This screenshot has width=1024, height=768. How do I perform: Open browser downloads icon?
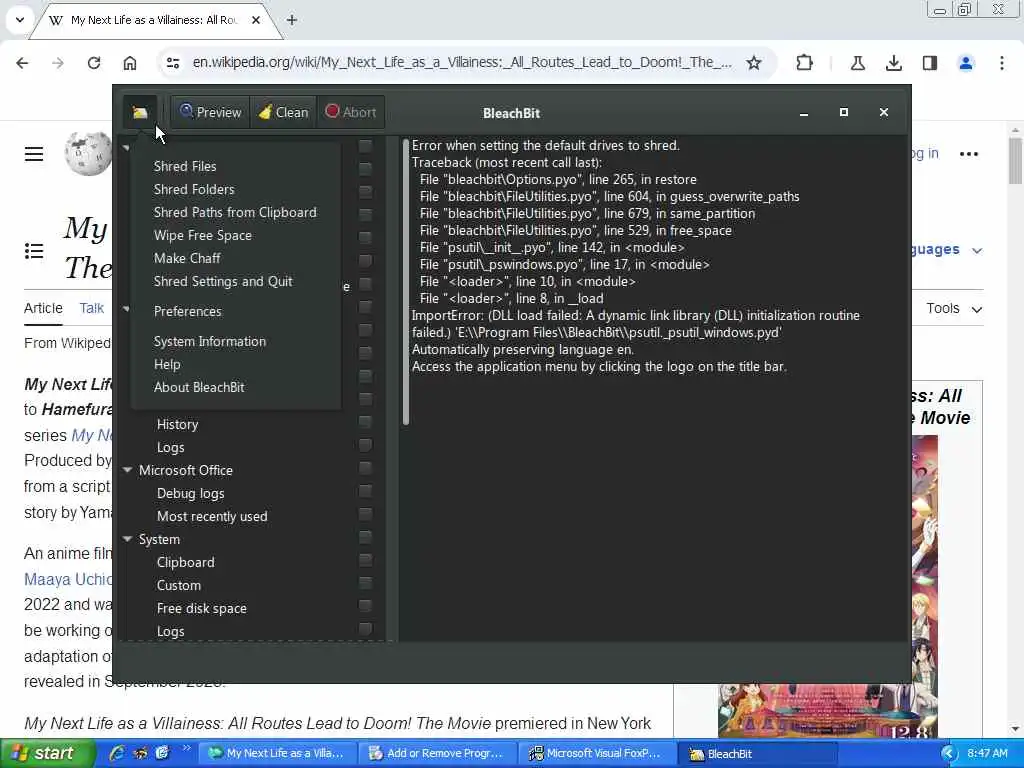pos(893,63)
